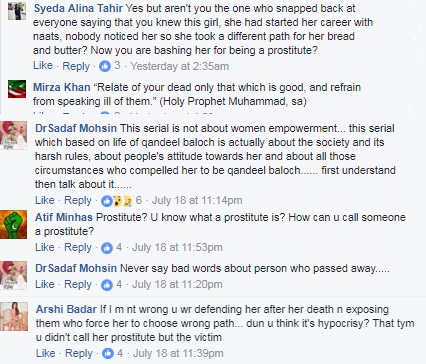Click like icon on 'Never say bad words' comment
Viewport: 426px width, 364px height.
click(x=107, y=285)
